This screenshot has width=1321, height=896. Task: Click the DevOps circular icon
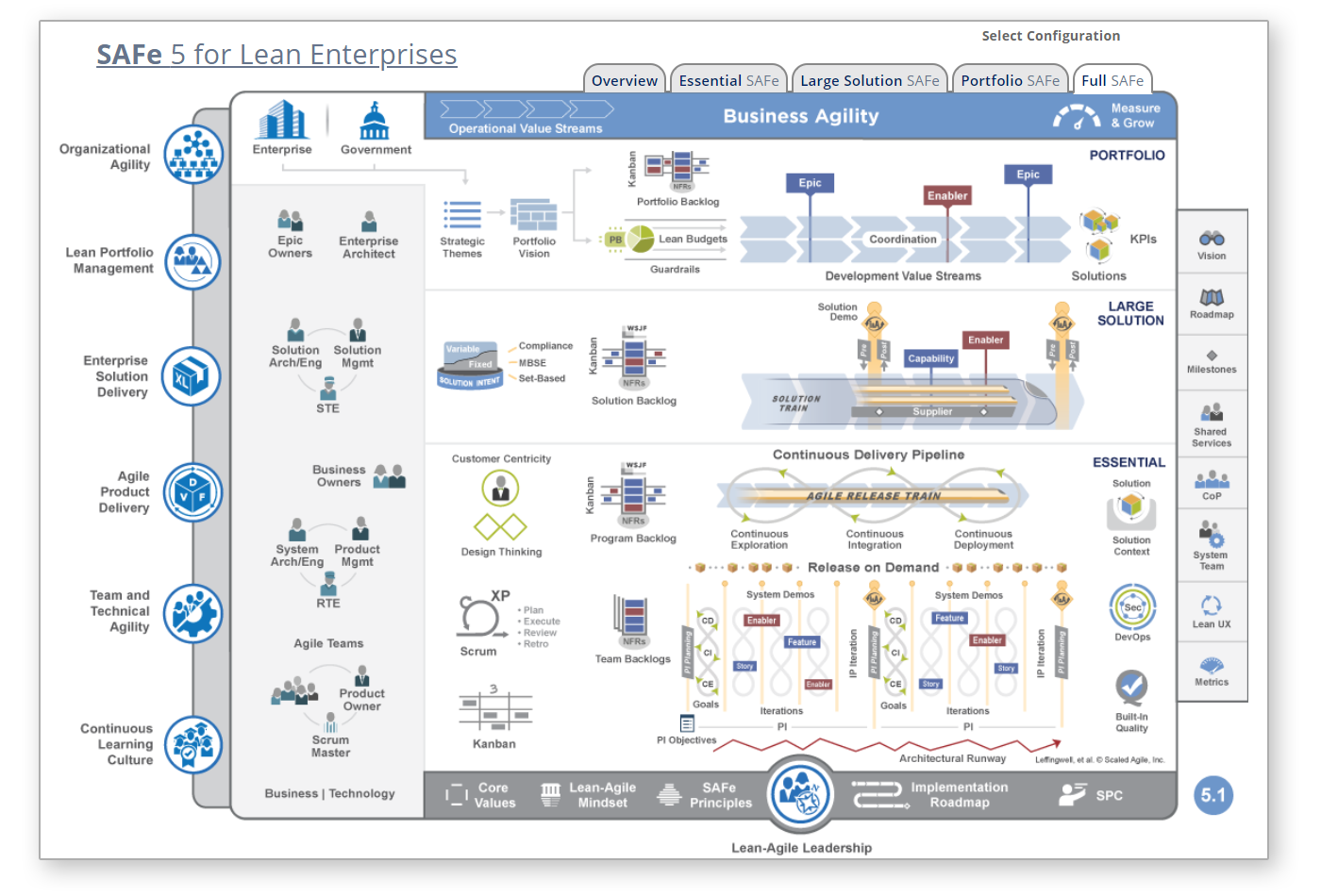(x=1132, y=607)
